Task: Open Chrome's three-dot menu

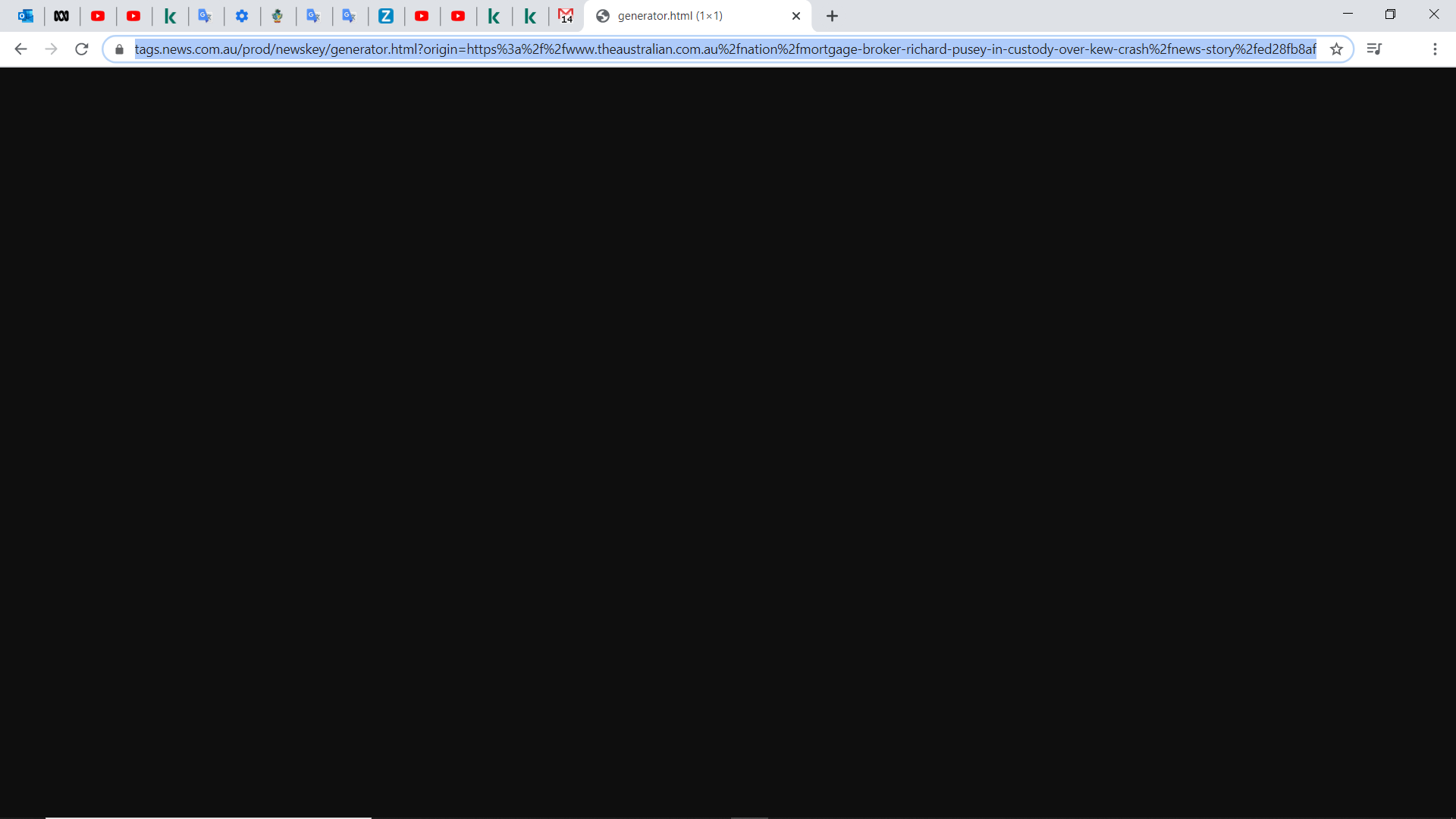Action: click(1435, 49)
